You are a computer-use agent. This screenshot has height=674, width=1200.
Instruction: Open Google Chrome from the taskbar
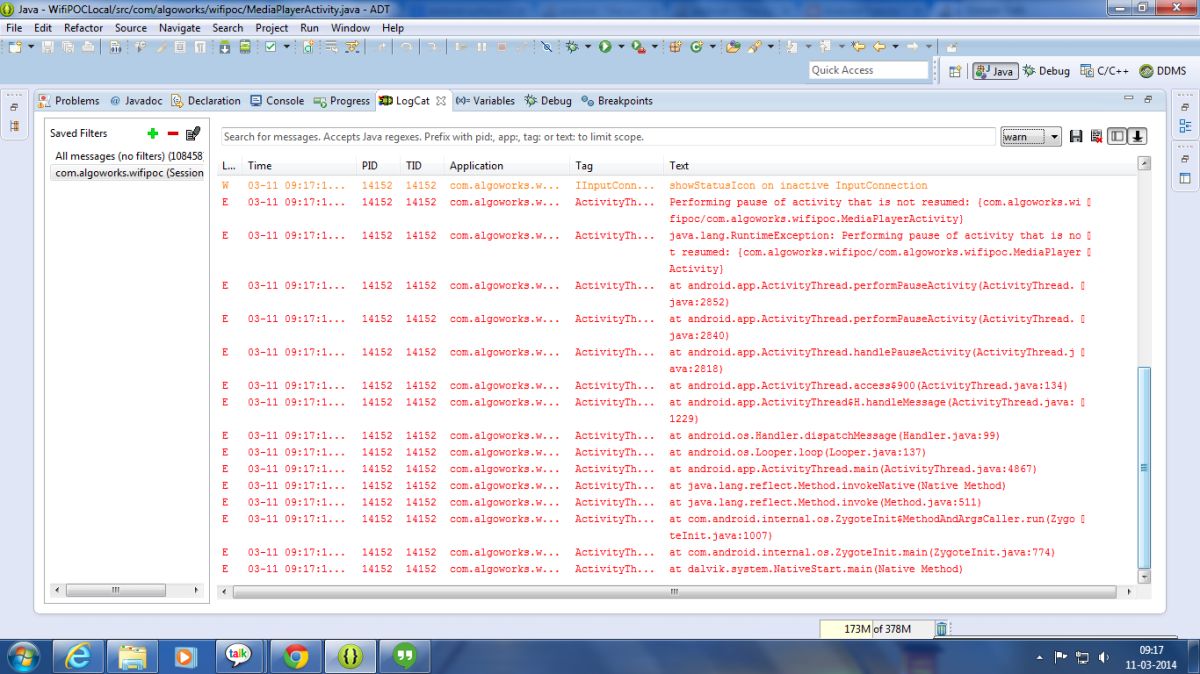click(295, 656)
